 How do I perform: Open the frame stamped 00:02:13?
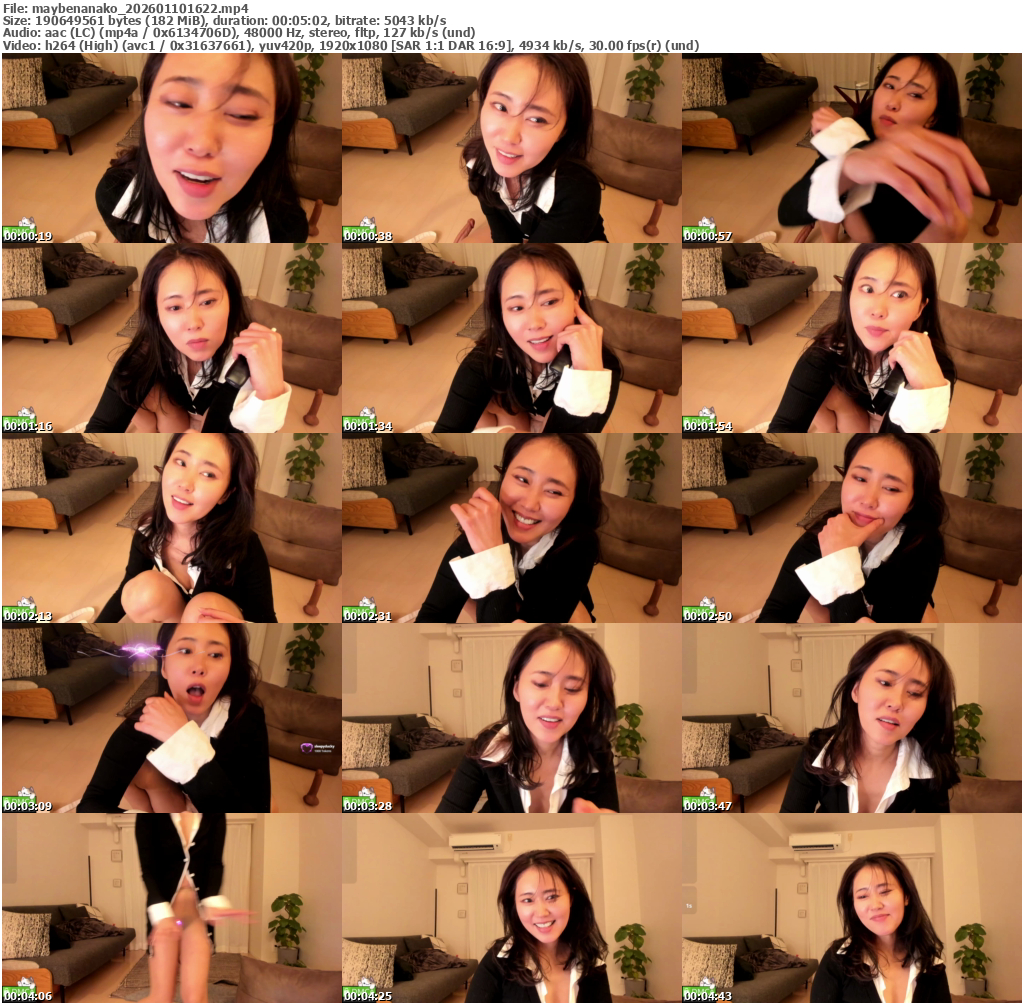[x=172, y=528]
